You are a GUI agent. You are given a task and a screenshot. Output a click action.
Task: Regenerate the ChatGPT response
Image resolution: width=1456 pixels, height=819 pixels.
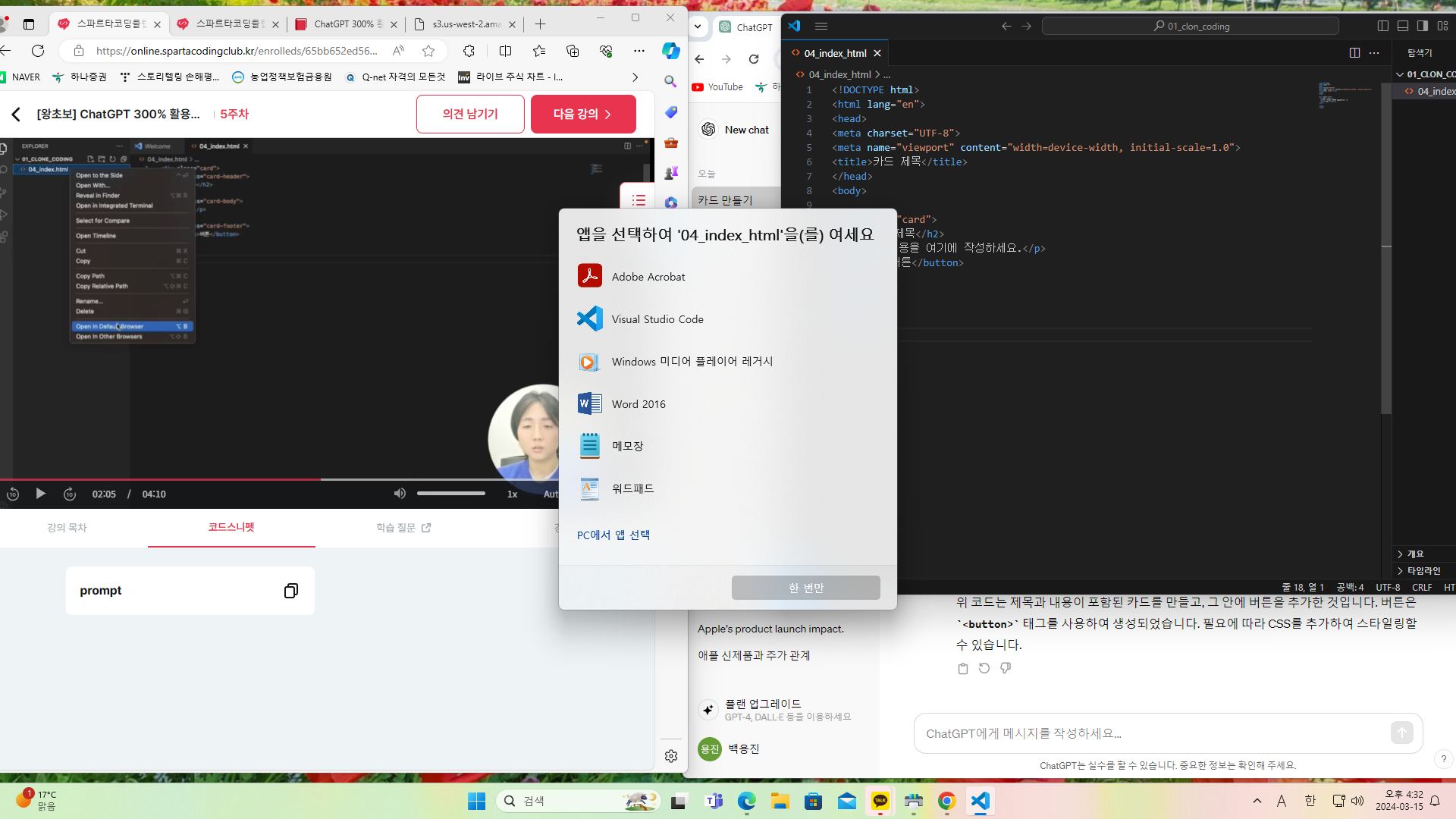[984, 668]
